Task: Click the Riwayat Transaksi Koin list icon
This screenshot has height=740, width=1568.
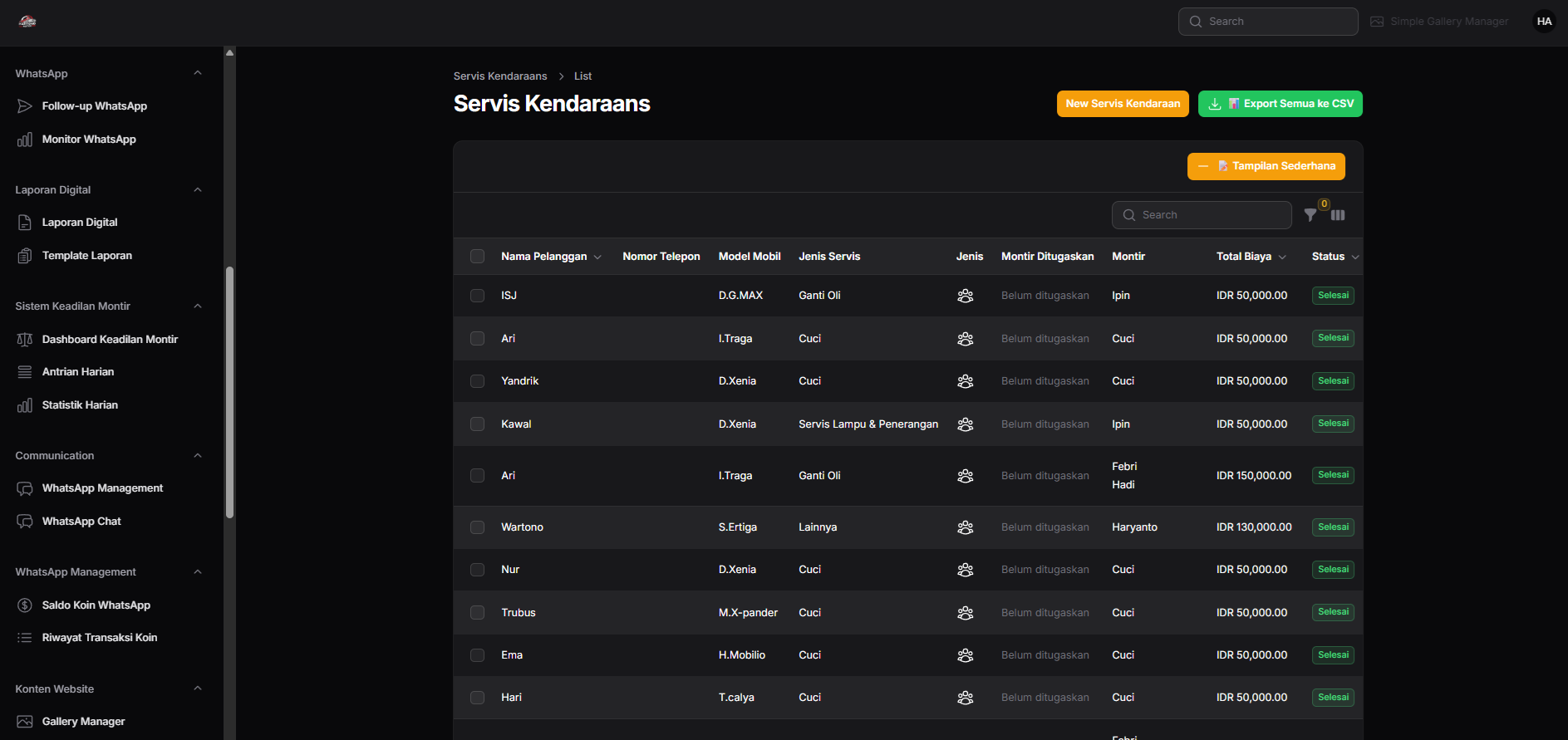Action: (x=25, y=638)
